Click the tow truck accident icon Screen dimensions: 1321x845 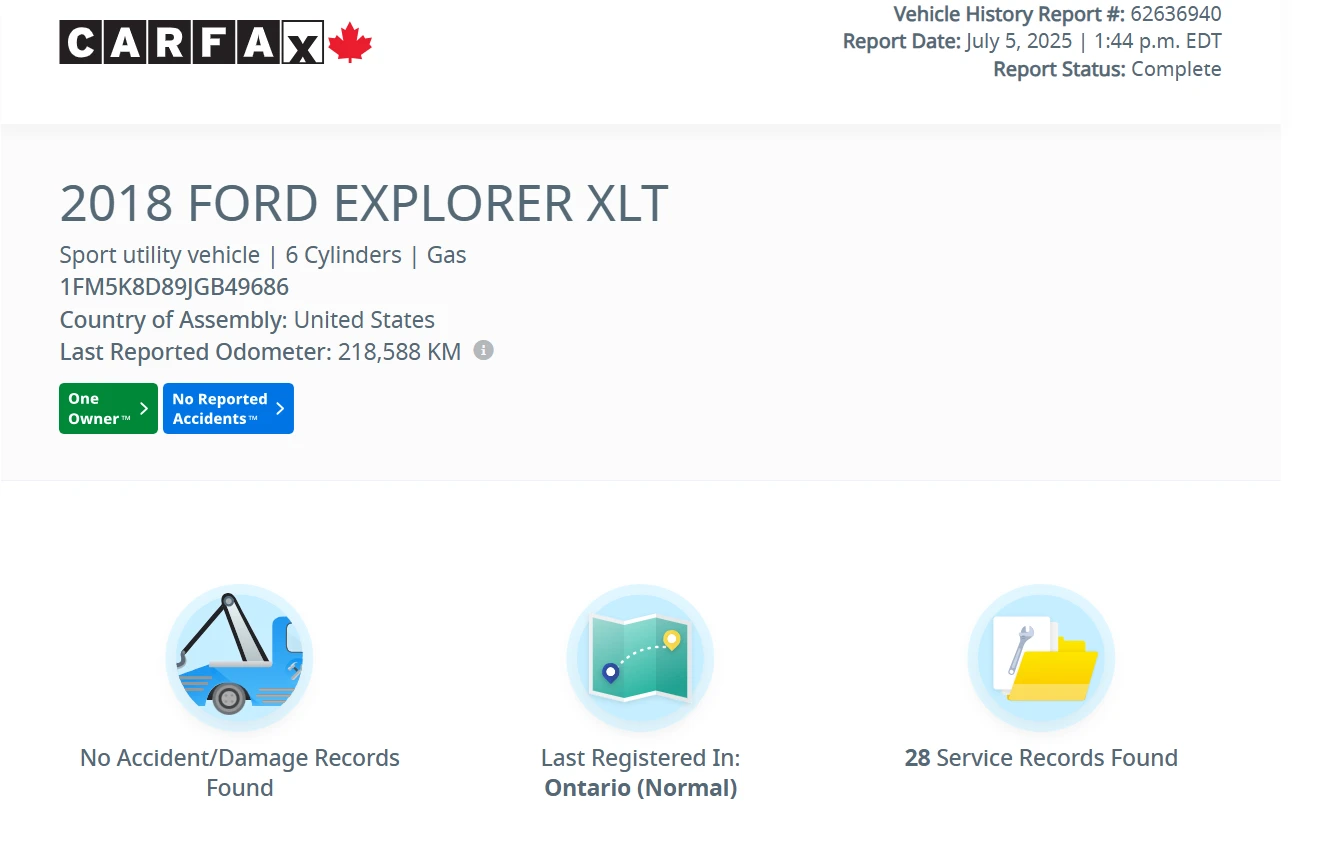coord(239,658)
